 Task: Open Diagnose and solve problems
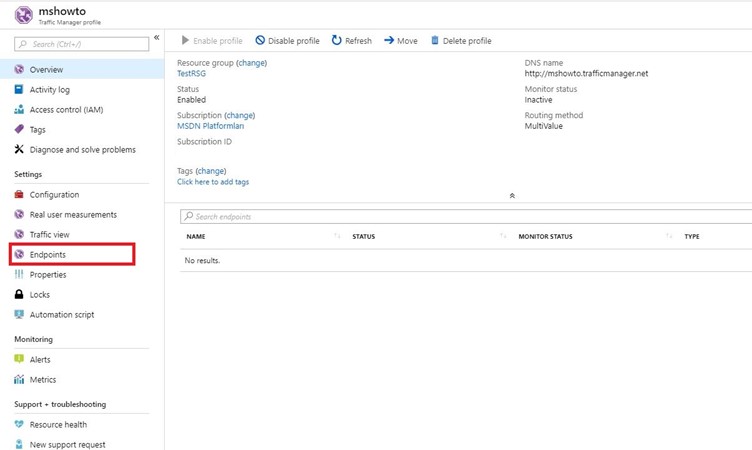click(82, 150)
